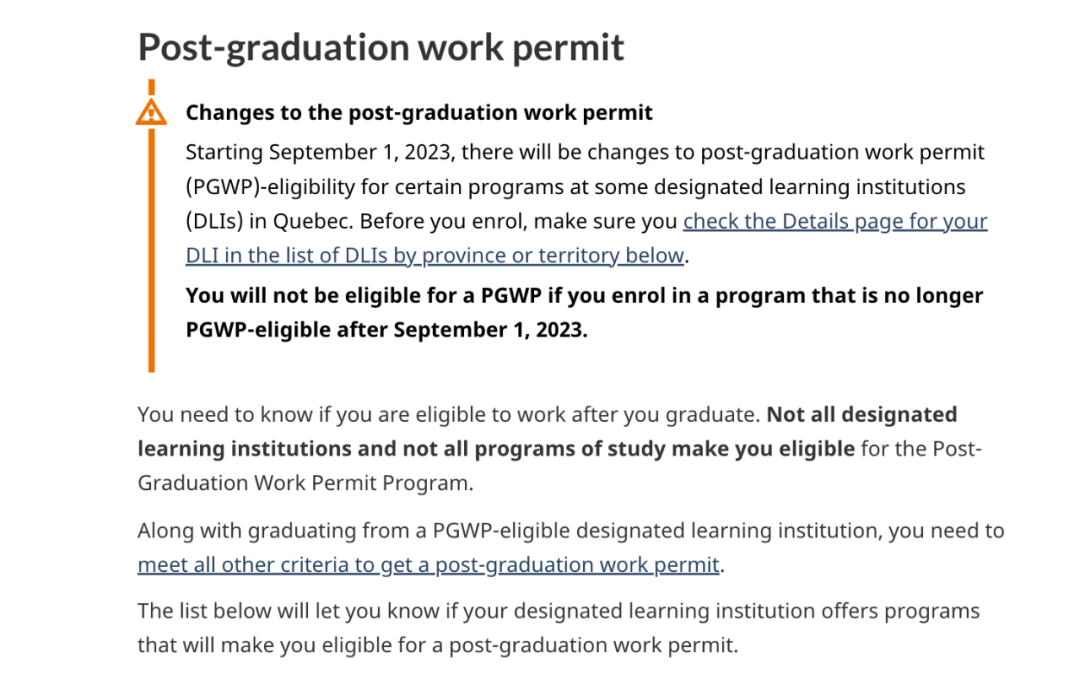
Task: Click "(PGWP)-eligibility for certain programs" text line
Action: coord(575,187)
